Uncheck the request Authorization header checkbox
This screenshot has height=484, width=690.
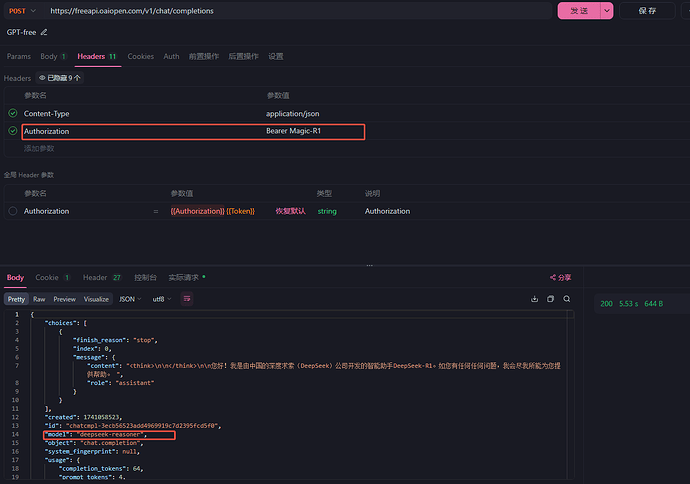(x=13, y=131)
